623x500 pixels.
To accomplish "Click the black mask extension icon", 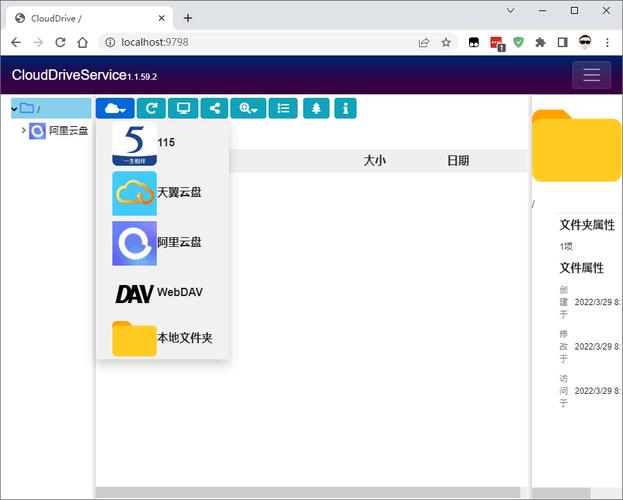I will coord(474,42).
